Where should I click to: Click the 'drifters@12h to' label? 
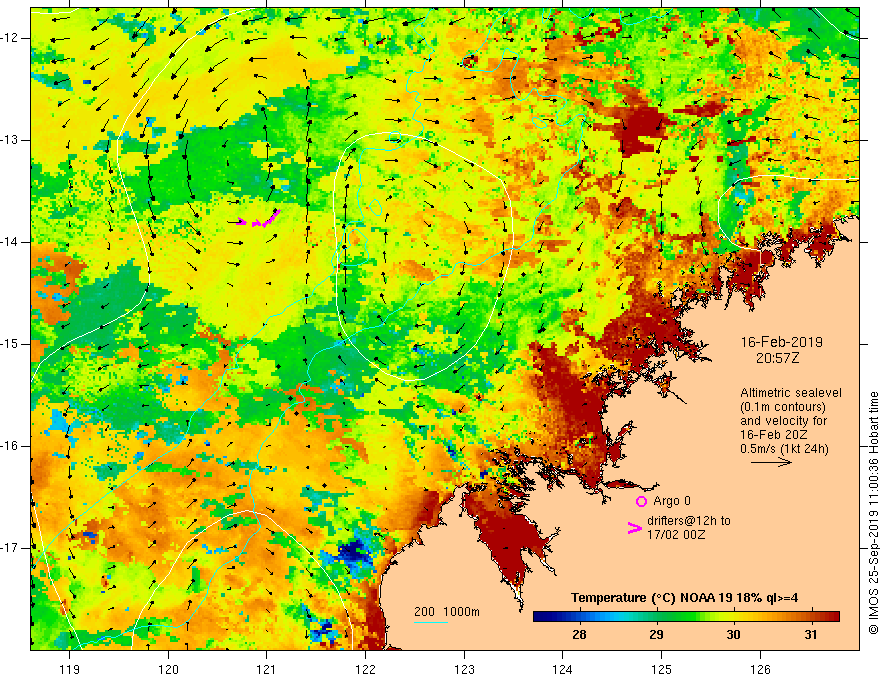point(689,521)
